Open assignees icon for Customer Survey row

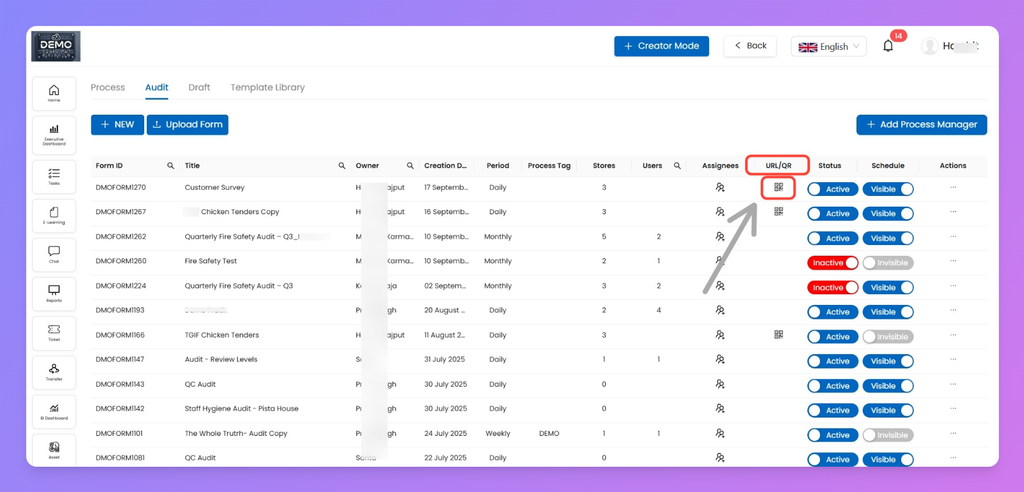click(719, 188)
